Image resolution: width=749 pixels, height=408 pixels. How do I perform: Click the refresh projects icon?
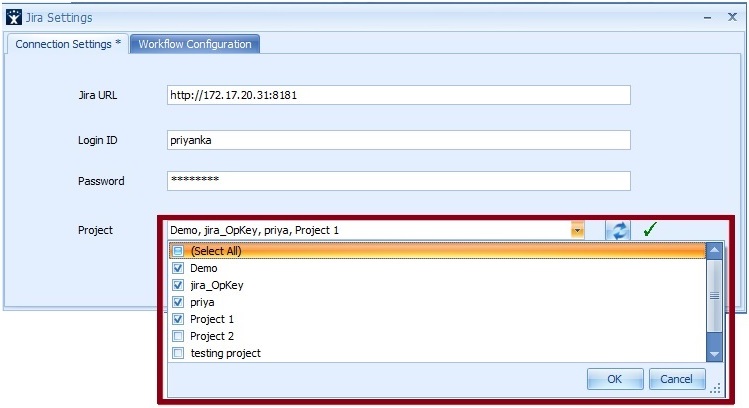(x=618, y=230)
